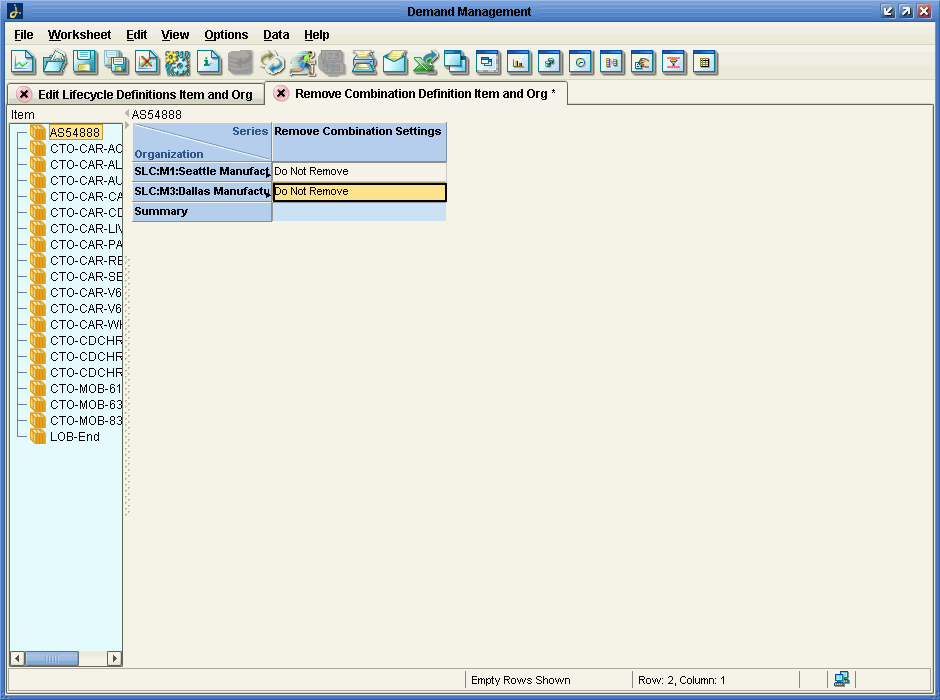
Task: Select the CTO-CAR-LIV item in the tree
Action: click(86, 228)
